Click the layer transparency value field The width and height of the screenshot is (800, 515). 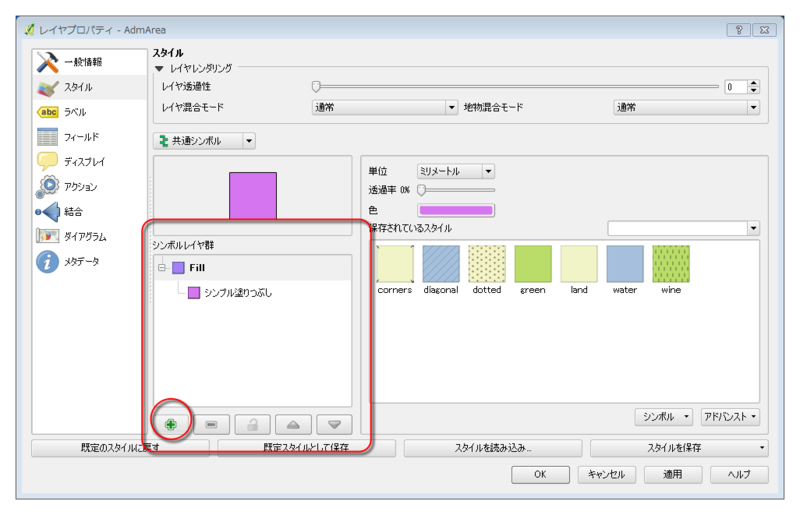click(x=736, y=87)
